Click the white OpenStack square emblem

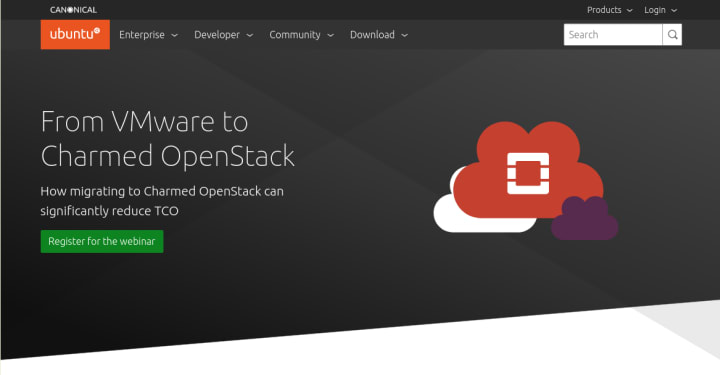[x=528, y=173]
